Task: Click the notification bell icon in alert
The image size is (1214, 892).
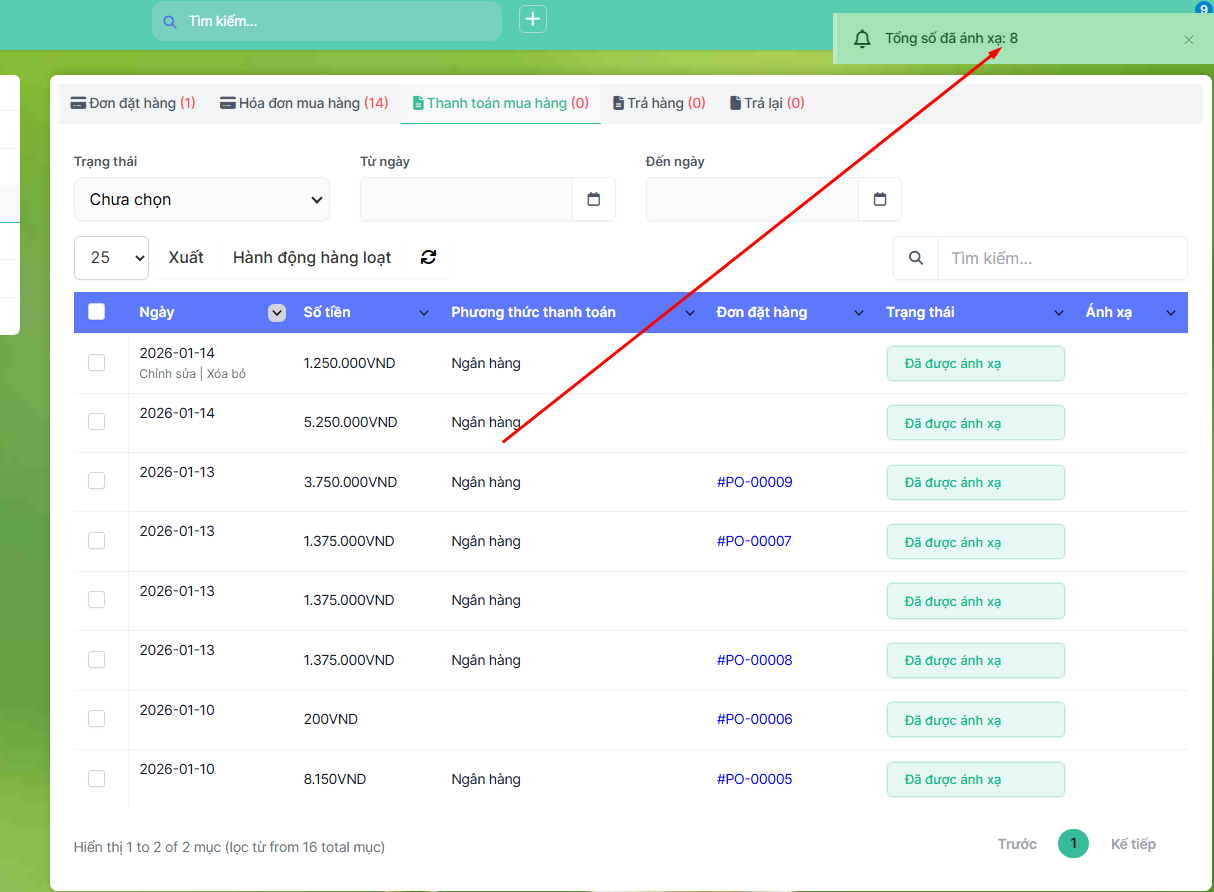Action: (x=862, y=39)
